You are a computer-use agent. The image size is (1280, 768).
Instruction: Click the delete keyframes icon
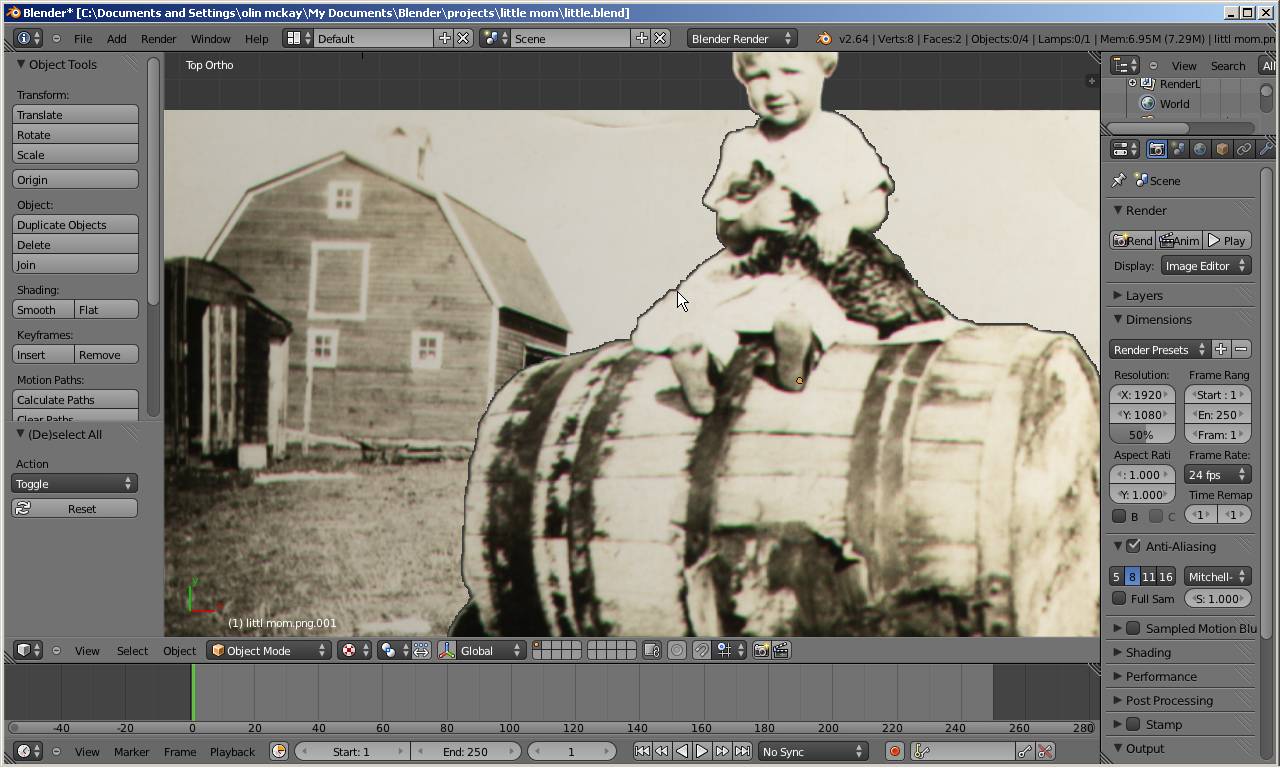click(1045, 751)
